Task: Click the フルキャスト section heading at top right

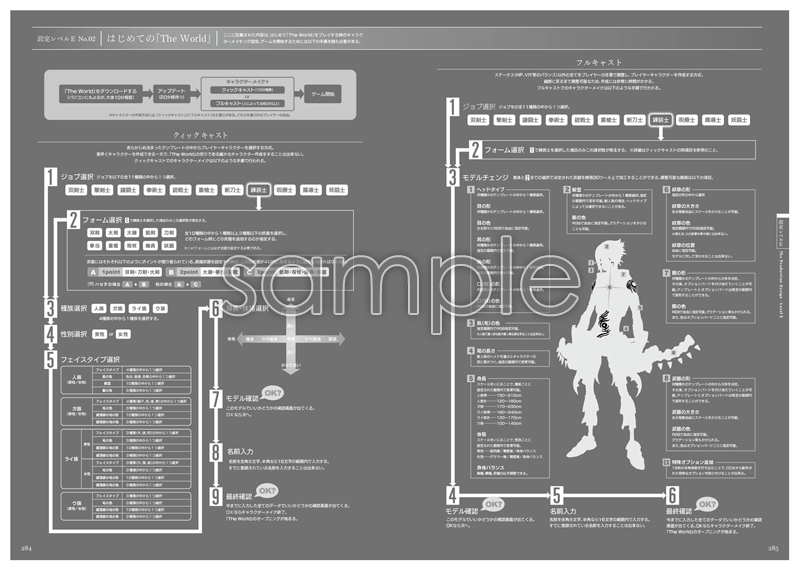Action: click(x=599, y=63)
